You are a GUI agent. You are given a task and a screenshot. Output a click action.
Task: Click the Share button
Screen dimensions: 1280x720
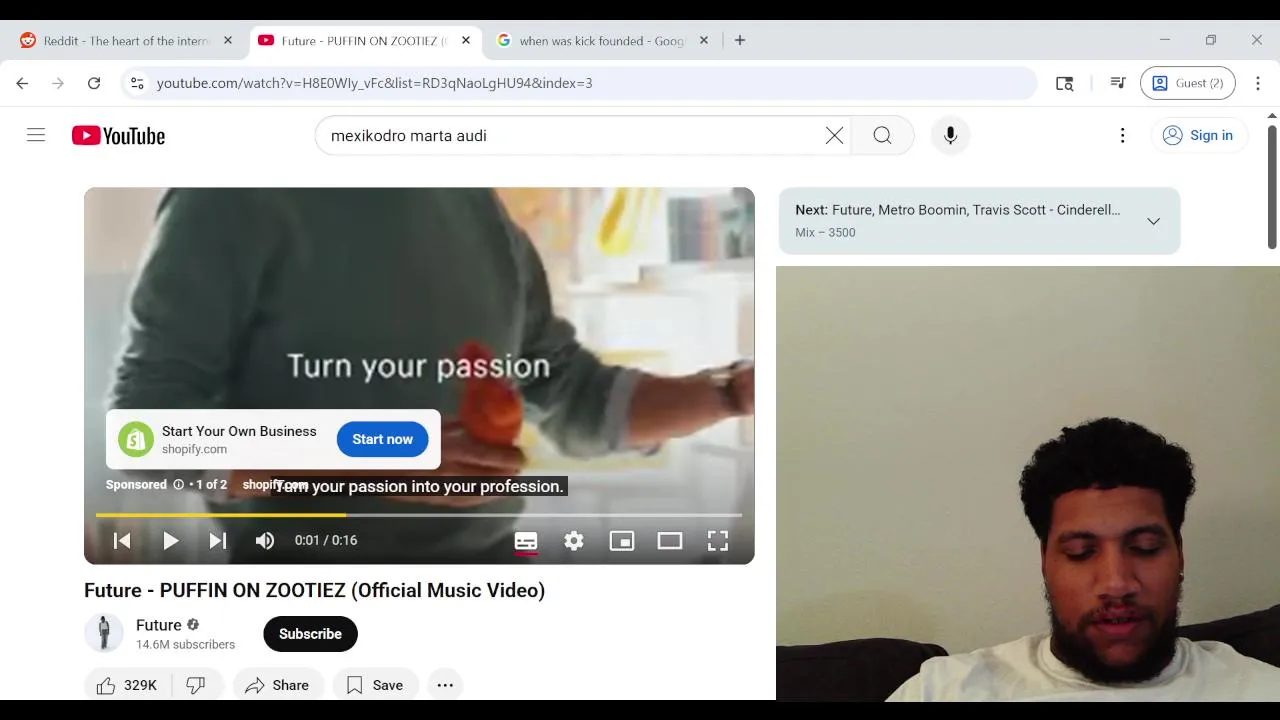click(x=278, y=685)
